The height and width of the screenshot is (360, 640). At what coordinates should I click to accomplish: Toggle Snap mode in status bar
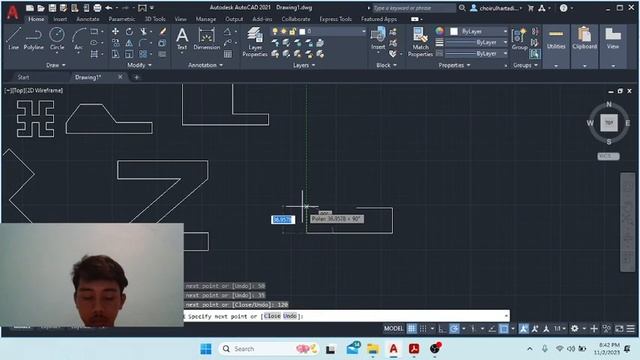point(423,329)
